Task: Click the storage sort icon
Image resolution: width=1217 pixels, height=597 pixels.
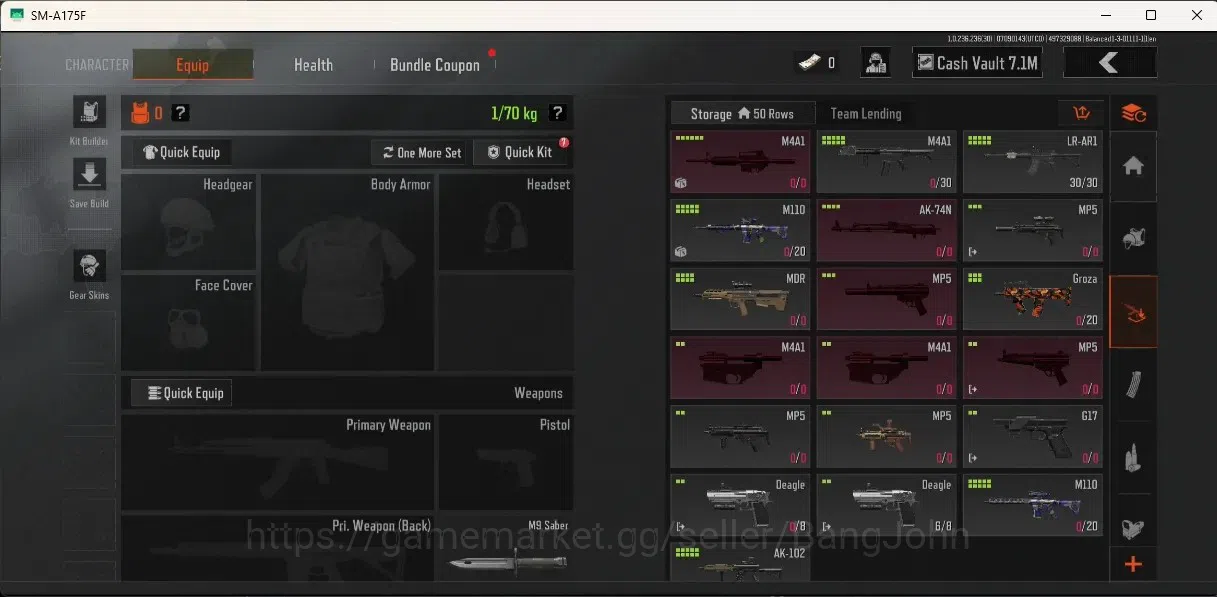Action: (x=1081, y=113)
